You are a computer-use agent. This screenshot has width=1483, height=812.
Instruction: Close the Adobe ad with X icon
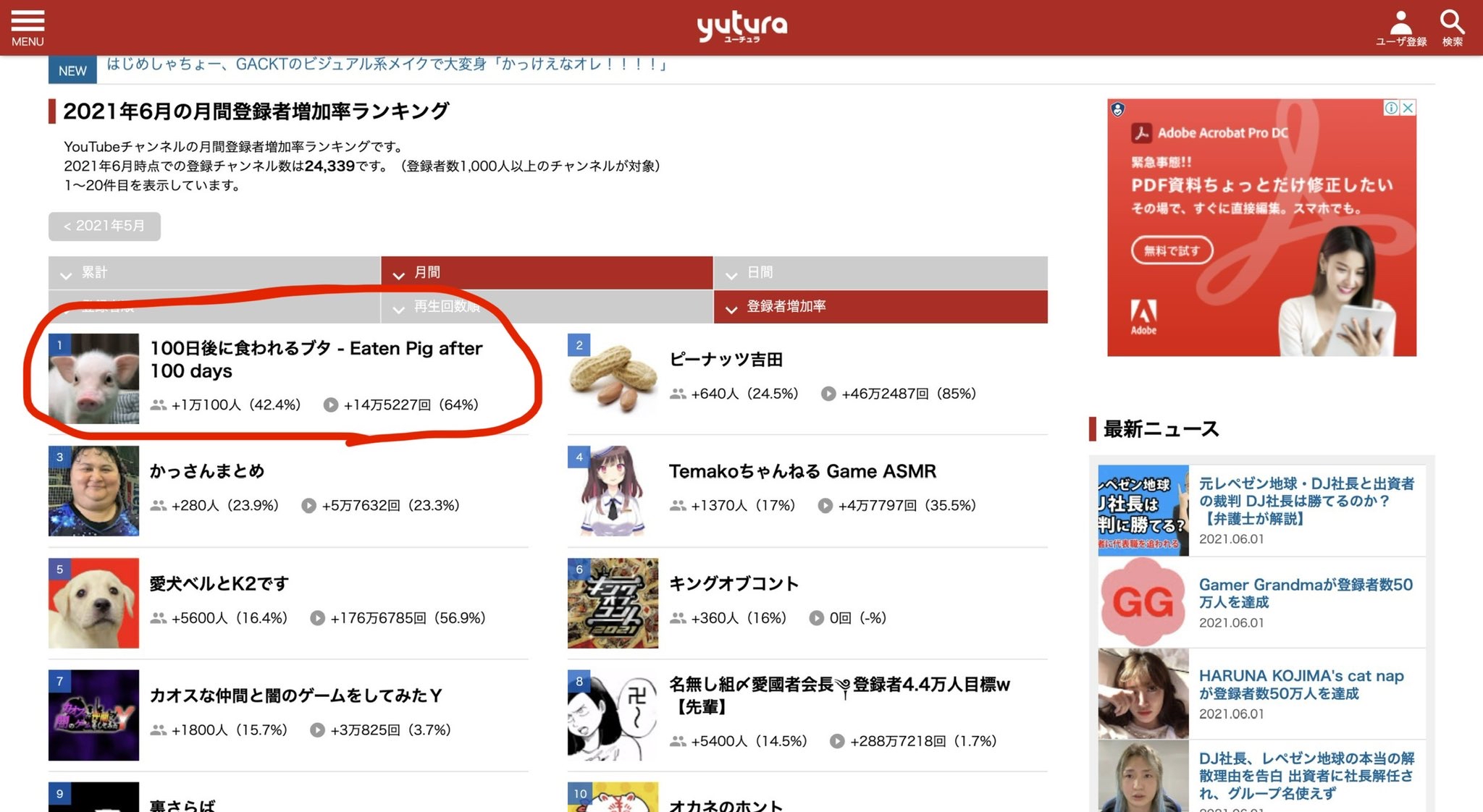pyautogui.click(x=1408, y=108)
